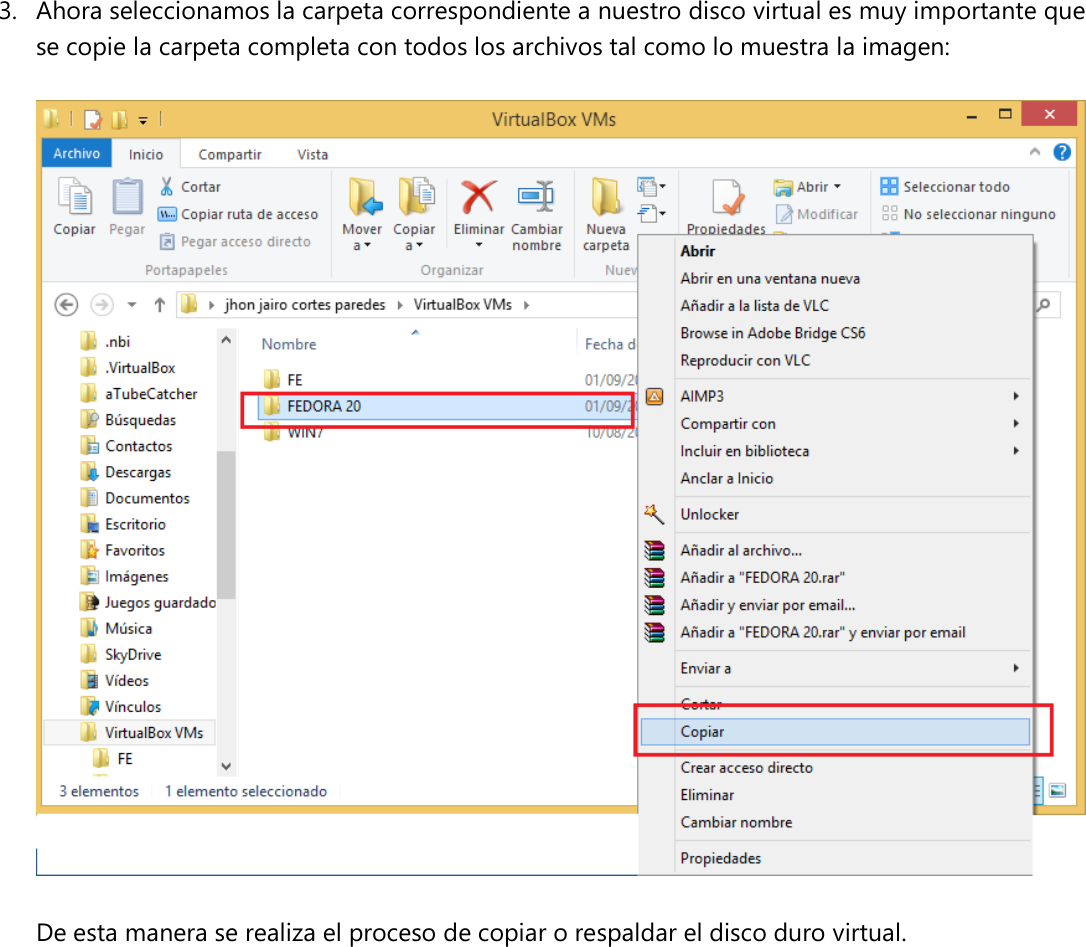Switch to the Inicio tab
This screenshot has width=1086, height=947.
(145, 154)
